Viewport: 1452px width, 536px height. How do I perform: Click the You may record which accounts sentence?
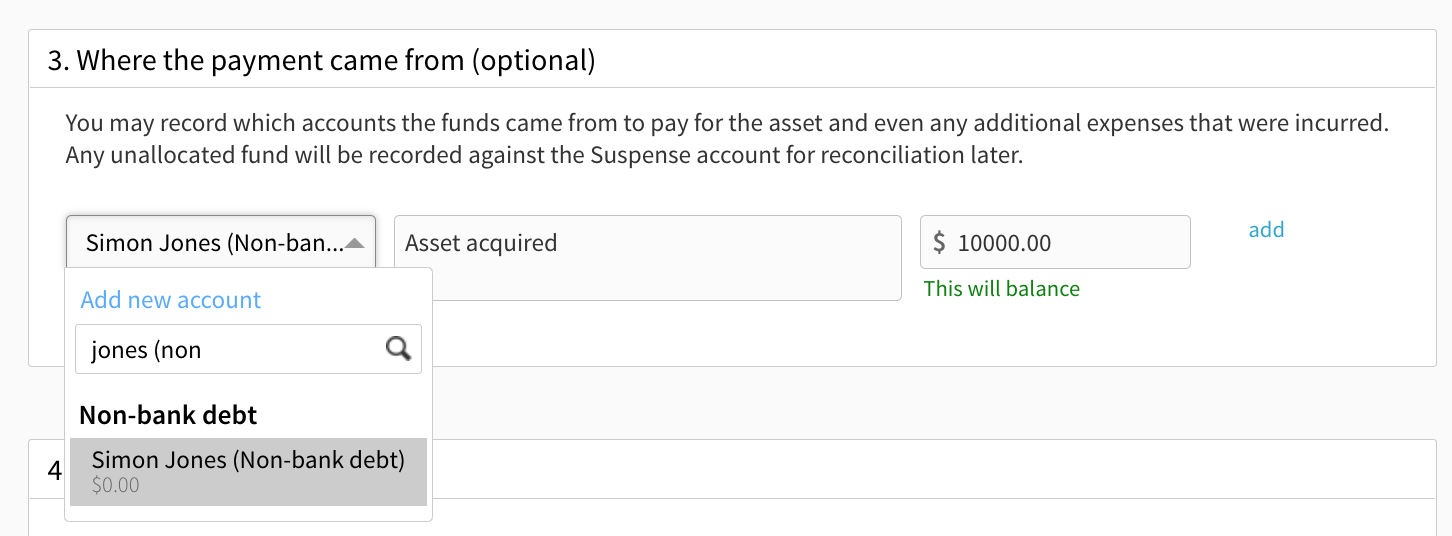728,125
